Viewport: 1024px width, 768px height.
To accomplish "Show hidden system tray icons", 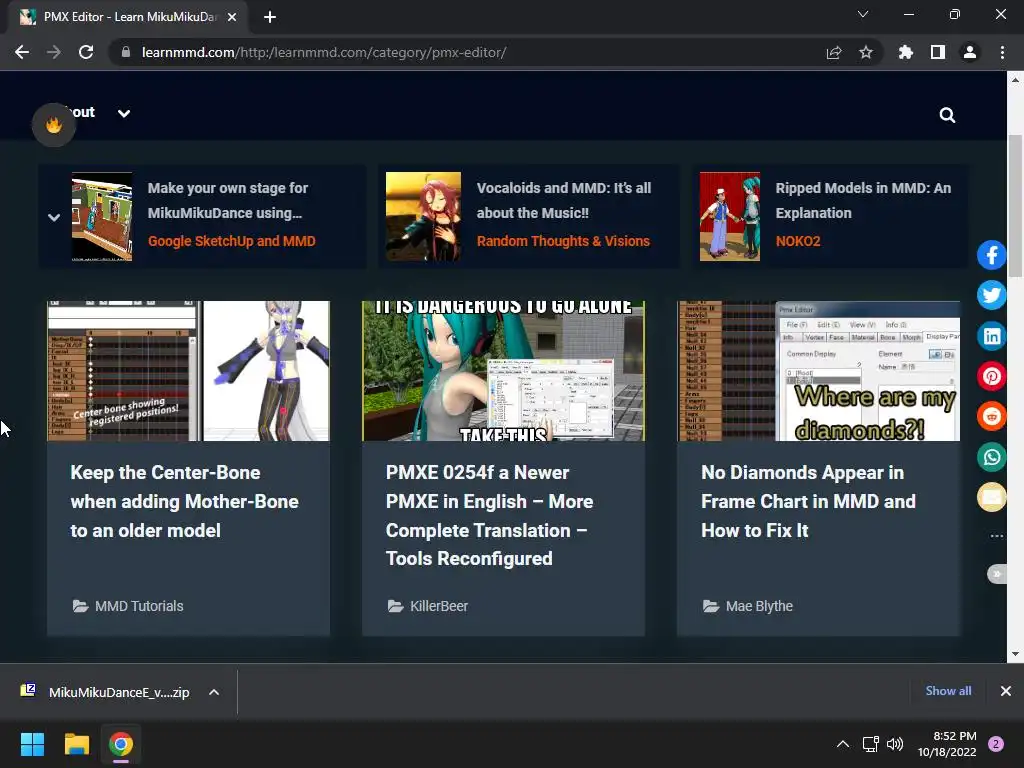I will [843, 744].
